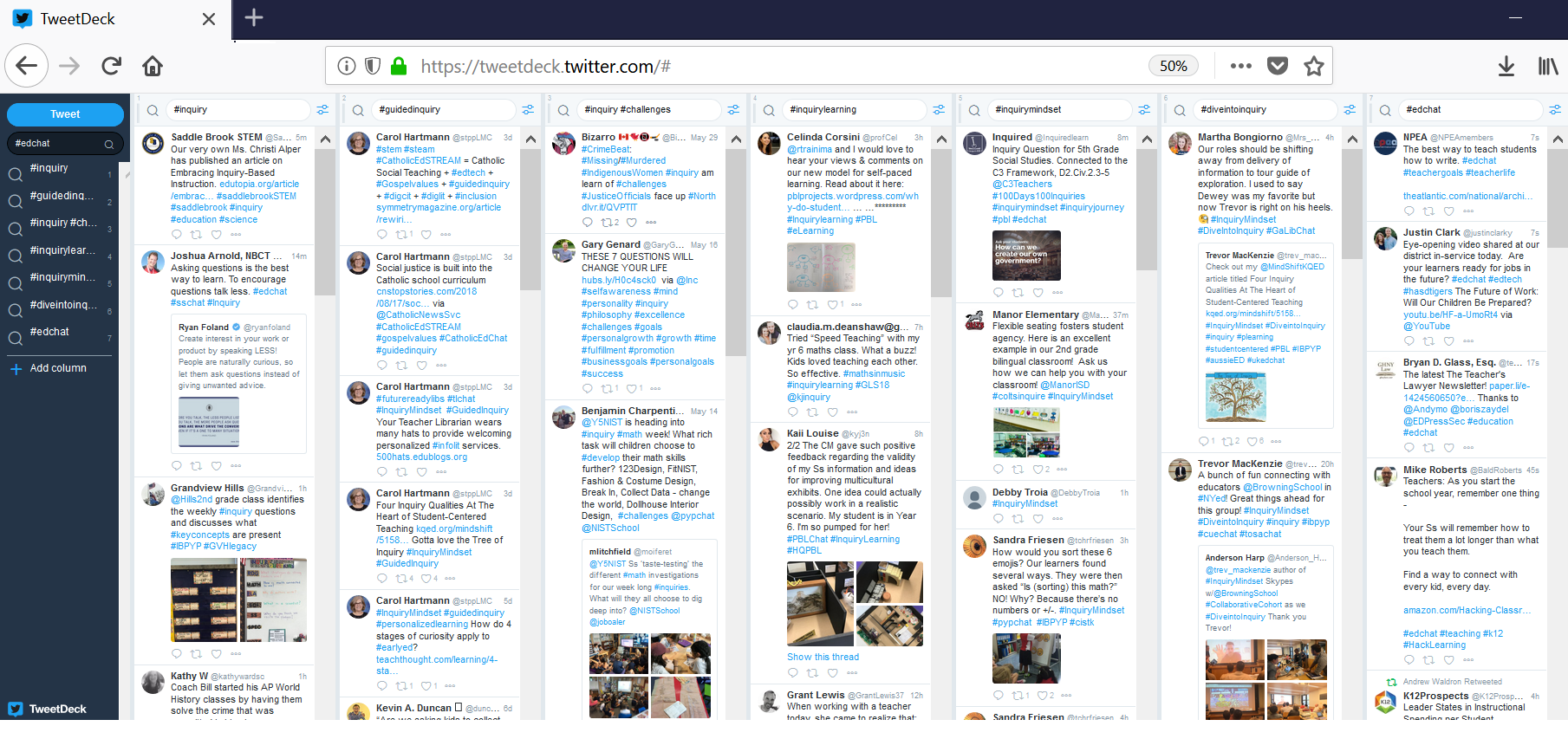Jump to #inquirylearning column from sidebar

coord(61,250)
